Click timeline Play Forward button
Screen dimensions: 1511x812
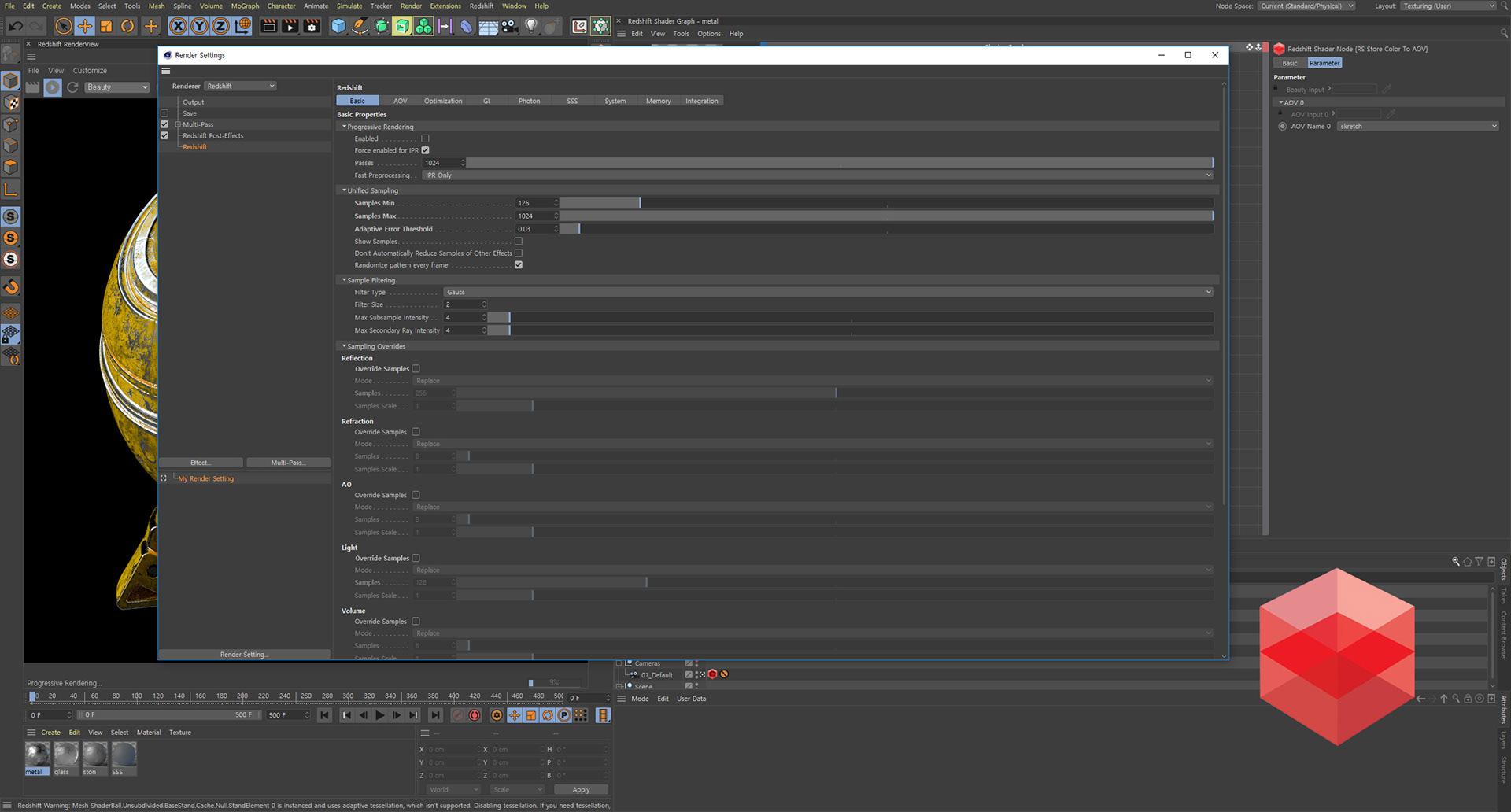coord(380,715)
